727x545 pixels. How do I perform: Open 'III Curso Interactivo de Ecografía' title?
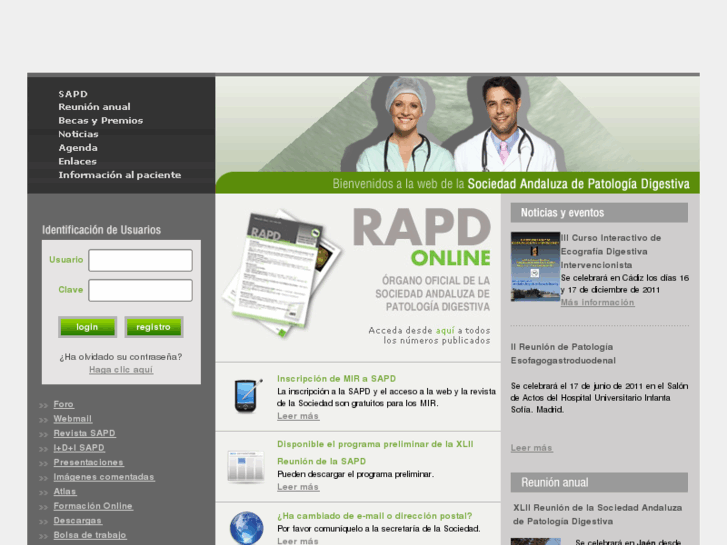click(x=611, y=251)
